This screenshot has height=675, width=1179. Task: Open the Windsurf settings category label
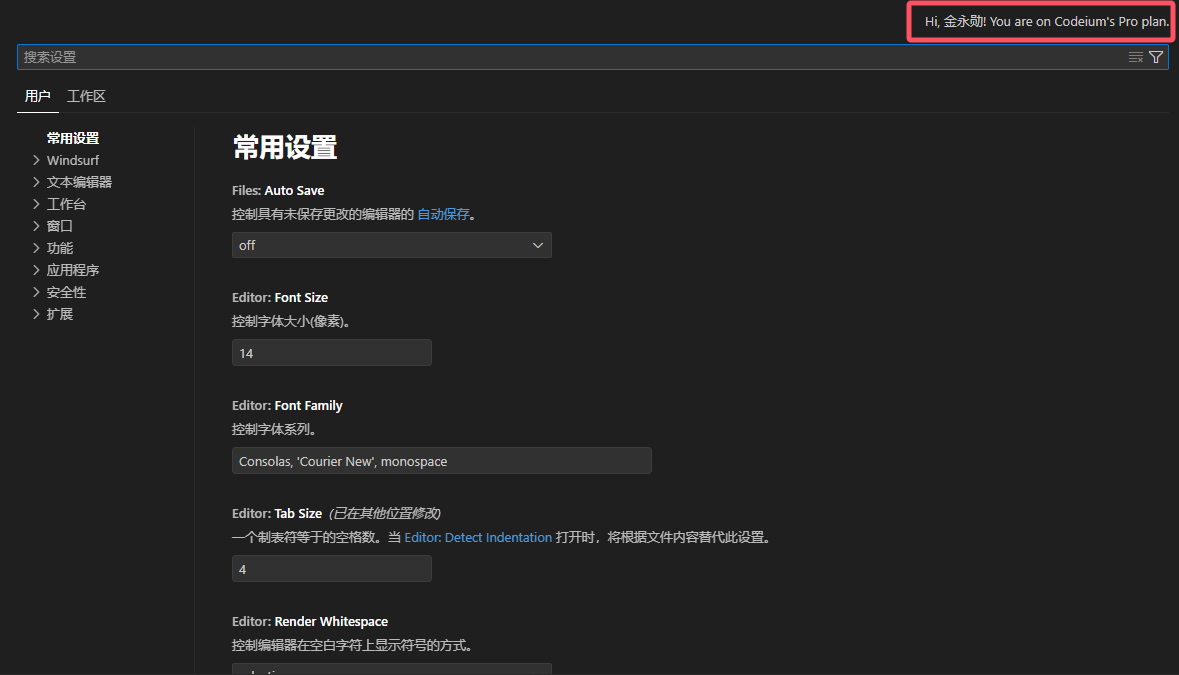pyautogui.click(x=73, y=160)
